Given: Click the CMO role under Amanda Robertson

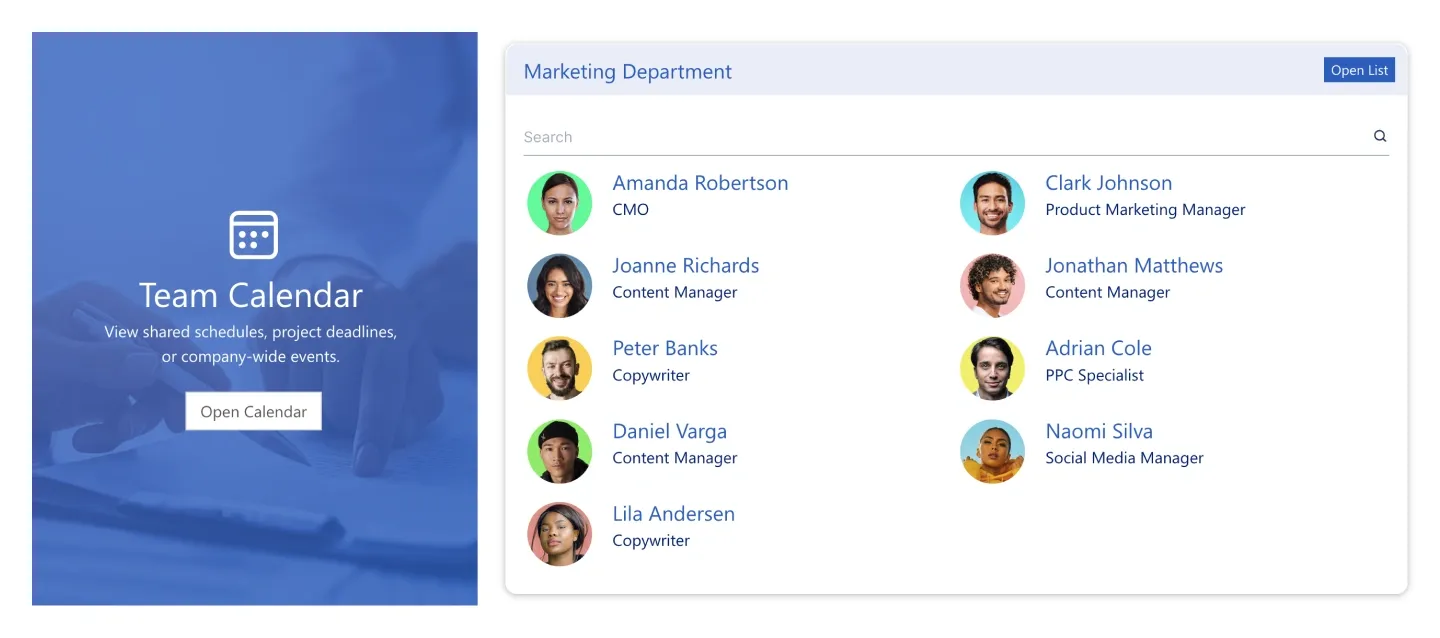Looking at the screenshot, I should tap(631, 210).
